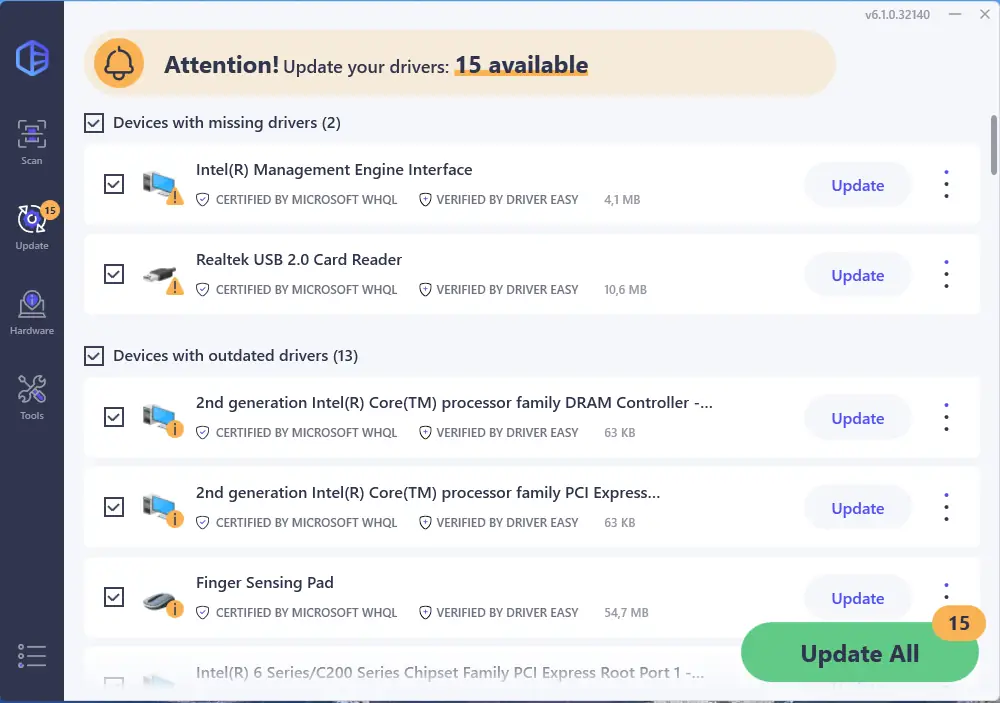Viewport: 1000px width, 703px height.
Task: Click the Driver Easy logo icon
Action: pos(32,57)
